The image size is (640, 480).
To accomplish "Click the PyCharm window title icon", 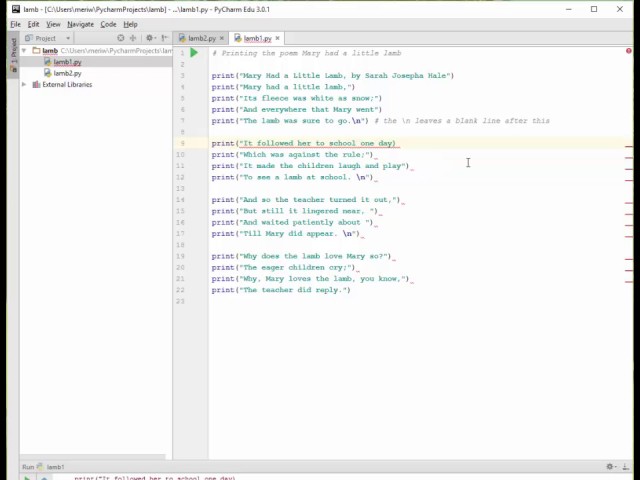I will pos(16,9).
